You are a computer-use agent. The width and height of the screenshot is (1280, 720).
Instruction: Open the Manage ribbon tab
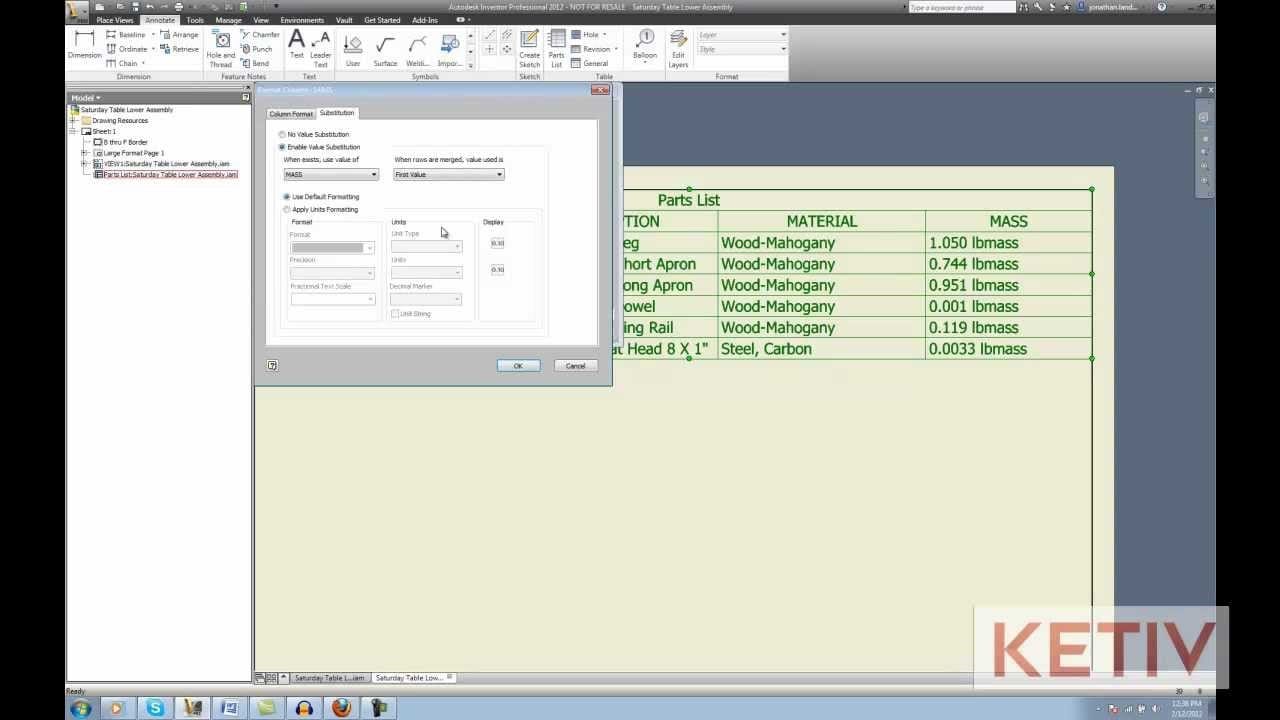(x=228, y=20)
